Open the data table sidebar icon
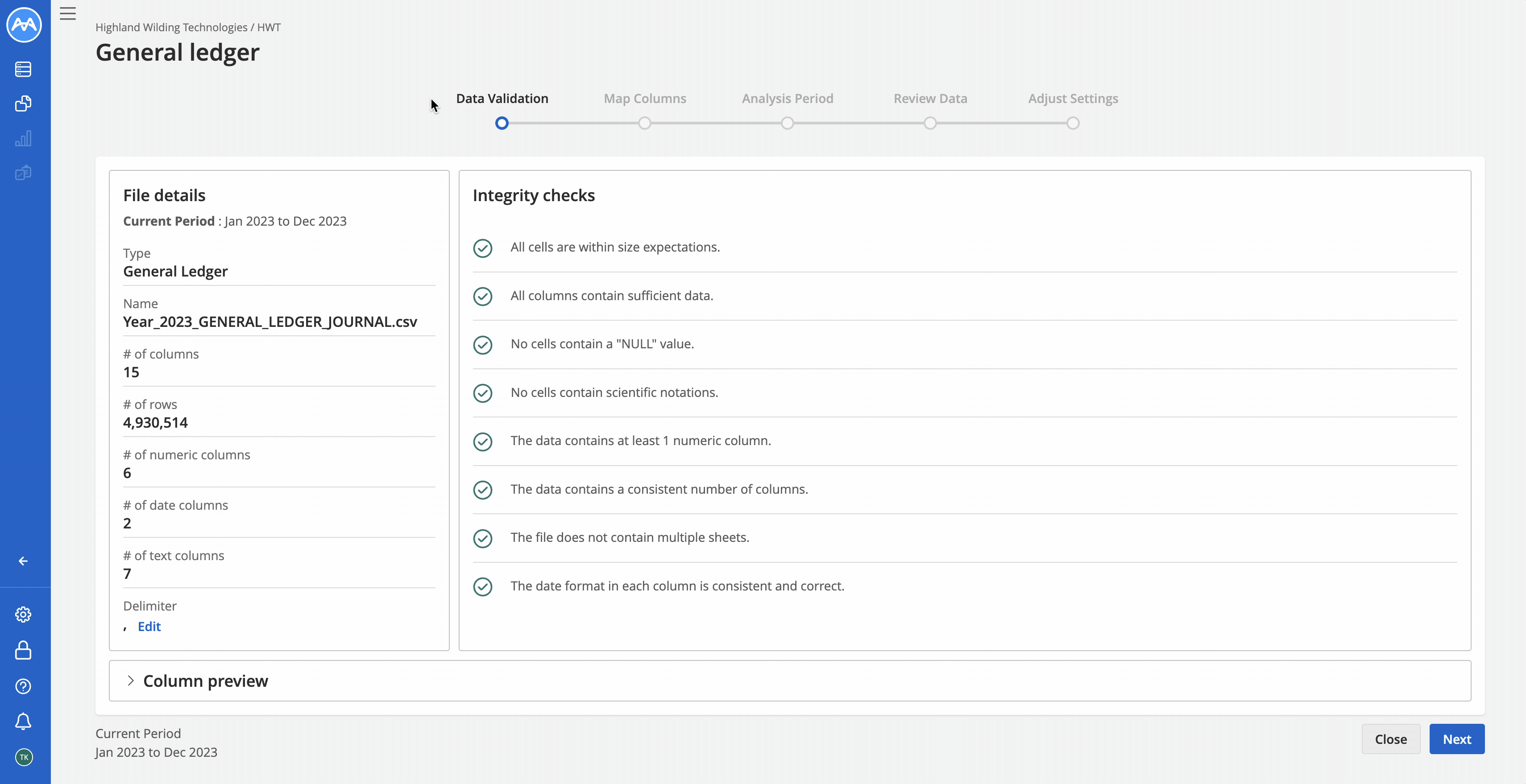 click(23, 69)
